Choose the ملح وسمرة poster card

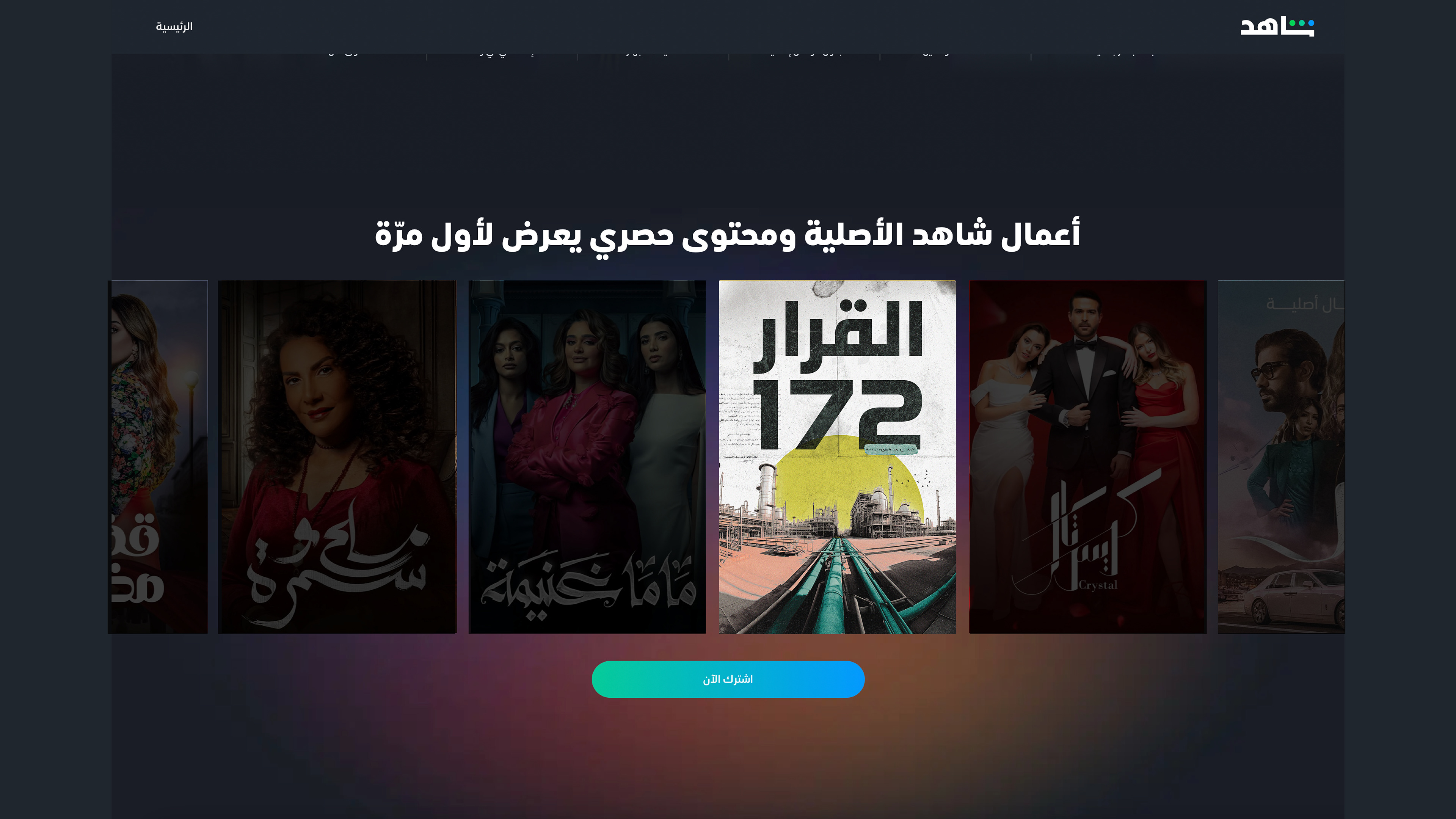click(337, 457)
